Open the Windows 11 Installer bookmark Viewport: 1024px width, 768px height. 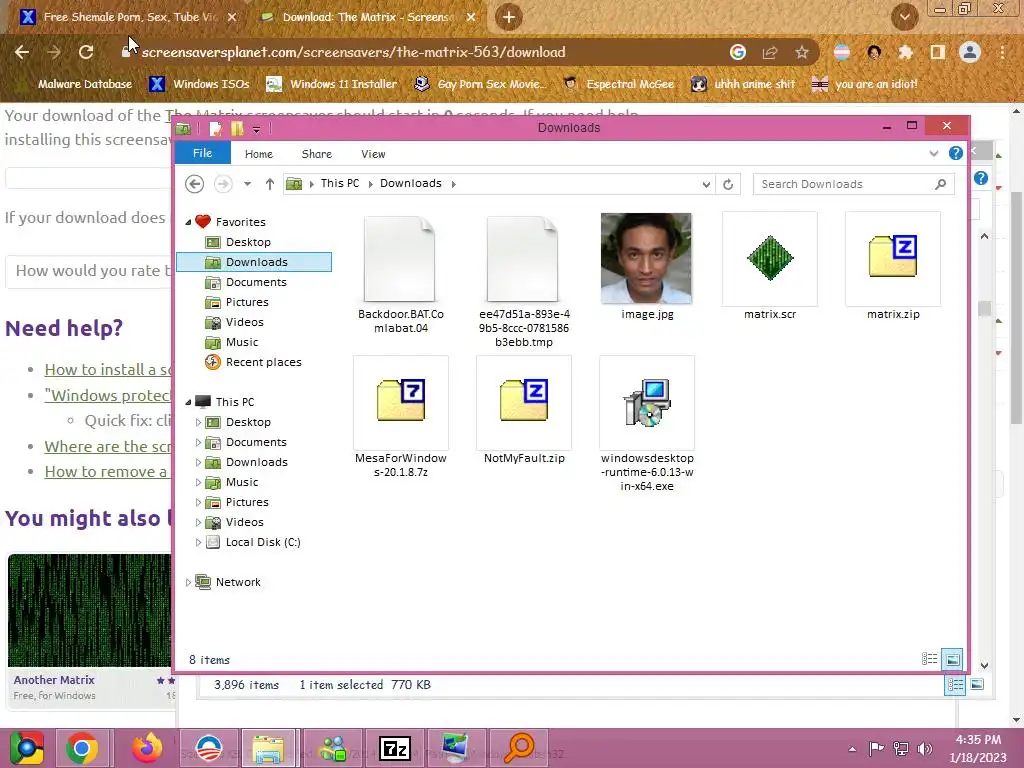click(332, 84)
